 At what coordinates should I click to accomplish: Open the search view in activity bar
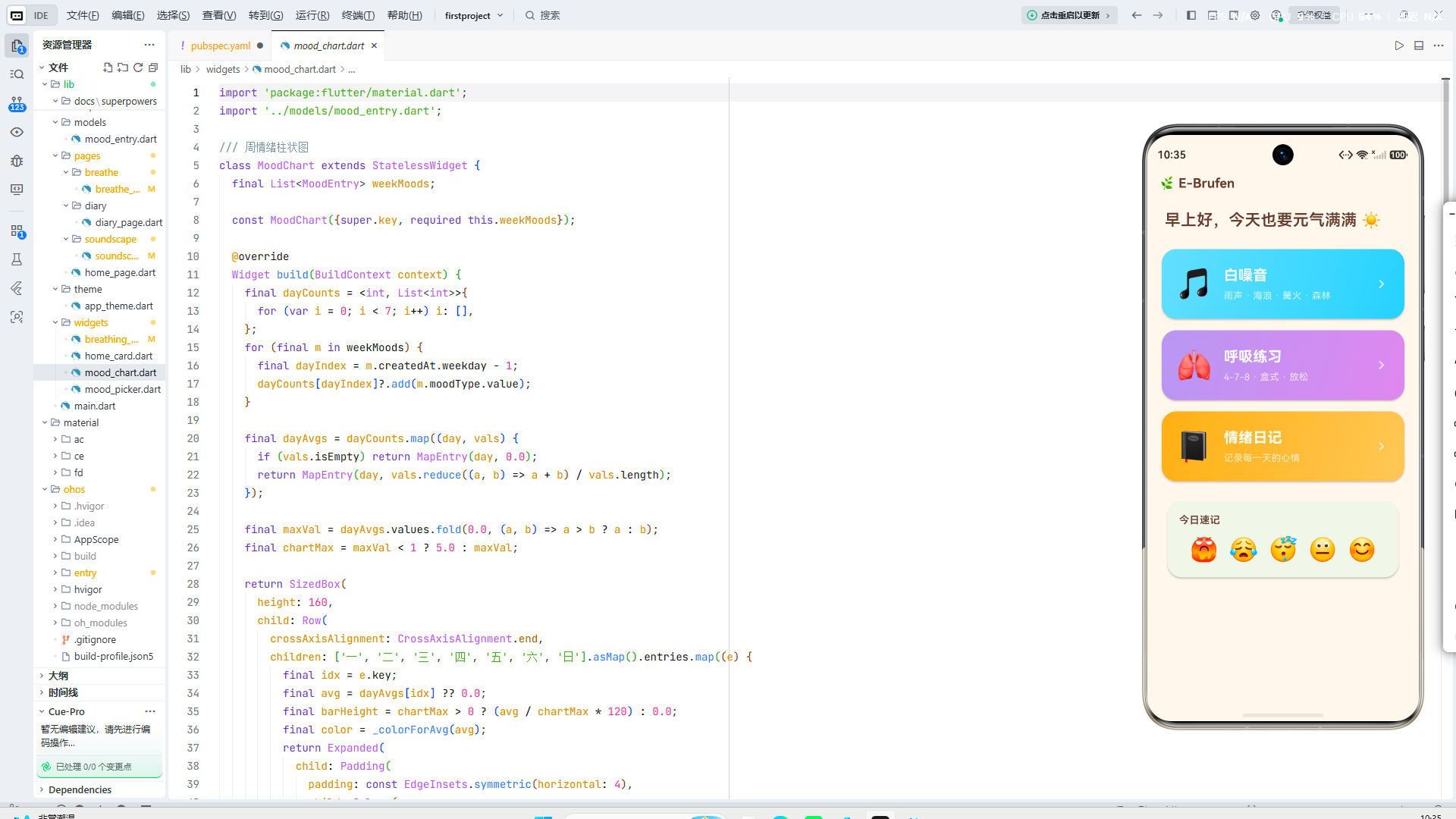coord(17,74)
